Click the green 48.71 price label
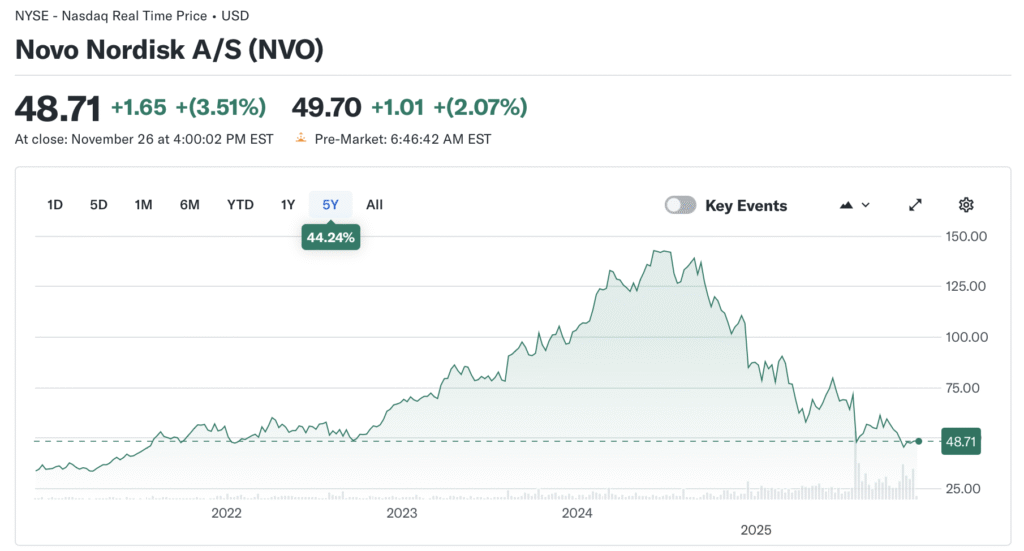Screen dimensions: 1024x551 pyautogui.click(x=961, y=441)
